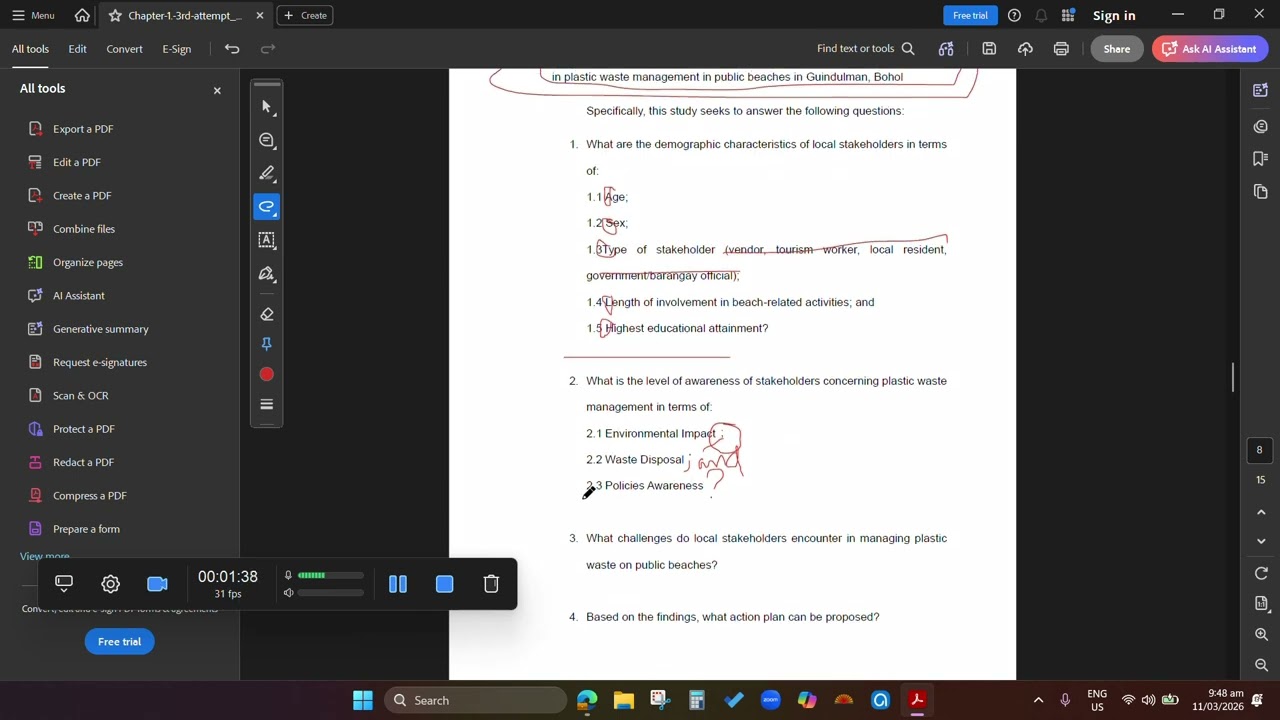The height and width of the screenshot is (720, 1280).
Task: Open the Help question mark icon
Action: [1014, 15]
